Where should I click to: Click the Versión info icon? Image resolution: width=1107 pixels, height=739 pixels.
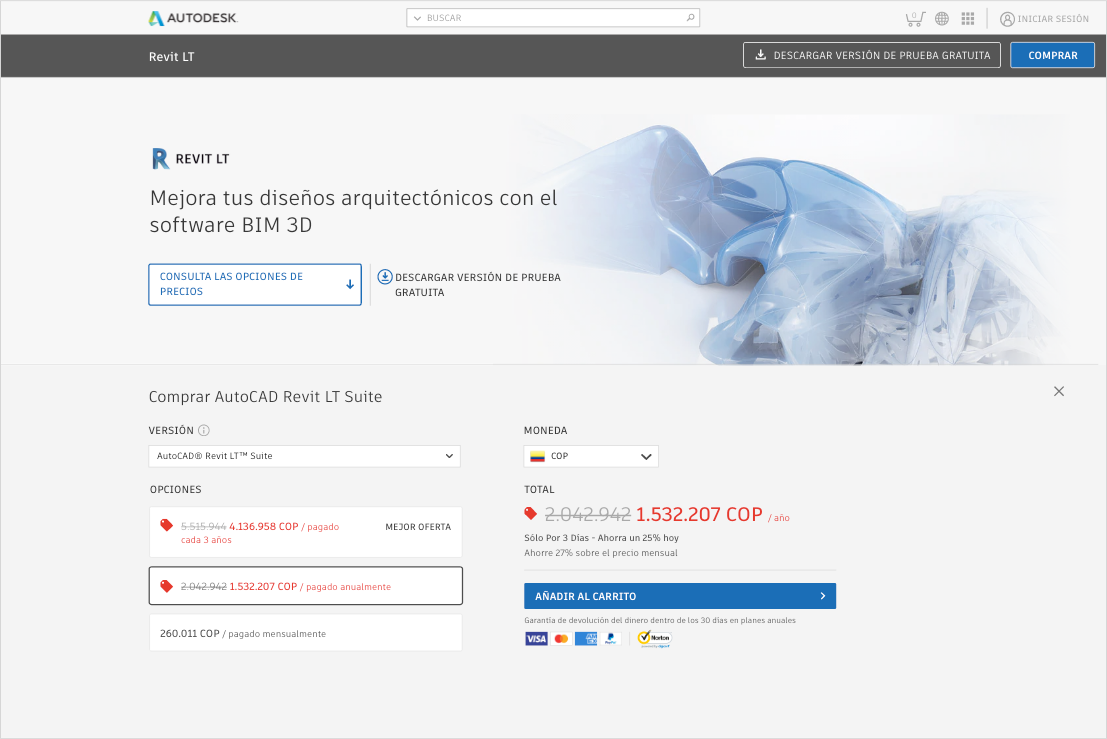click(204, 431)
